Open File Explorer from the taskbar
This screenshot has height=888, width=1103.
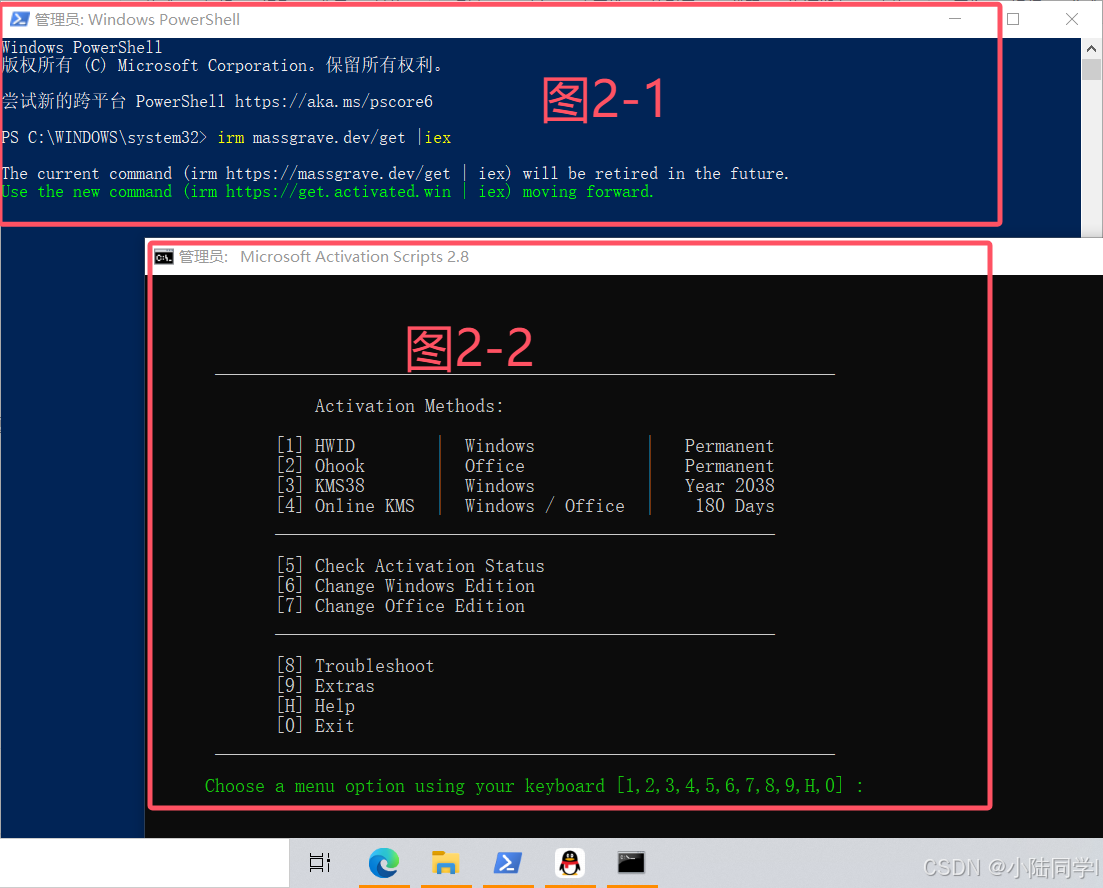coord(445,863)
